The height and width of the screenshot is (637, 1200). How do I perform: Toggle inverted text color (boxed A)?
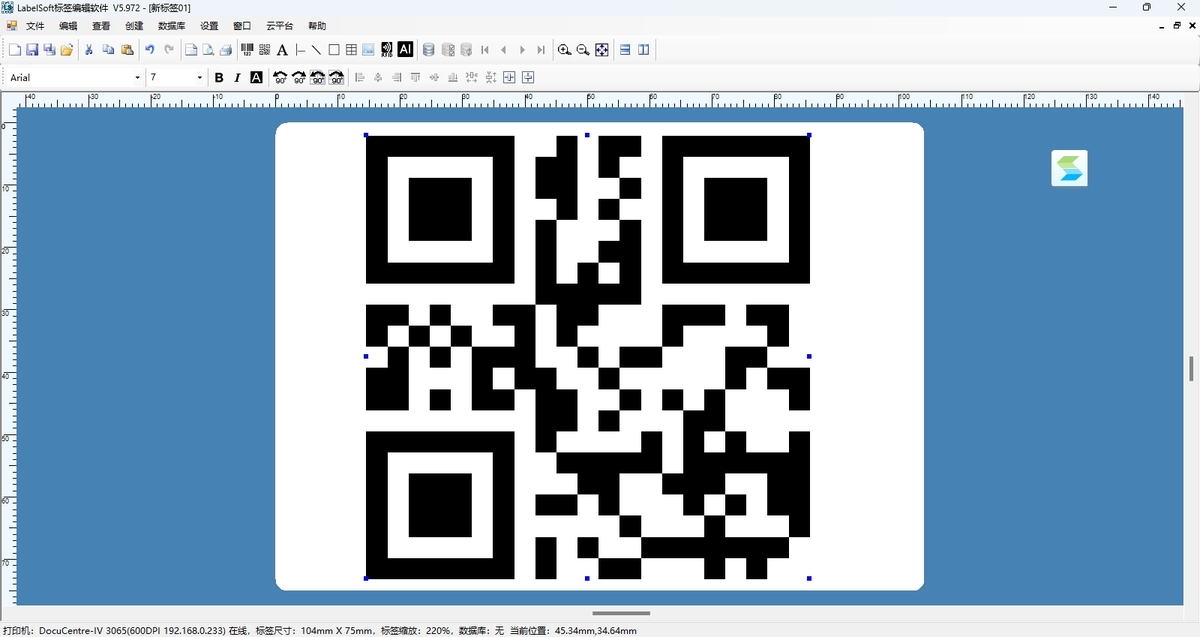click(x=256, y=78)
